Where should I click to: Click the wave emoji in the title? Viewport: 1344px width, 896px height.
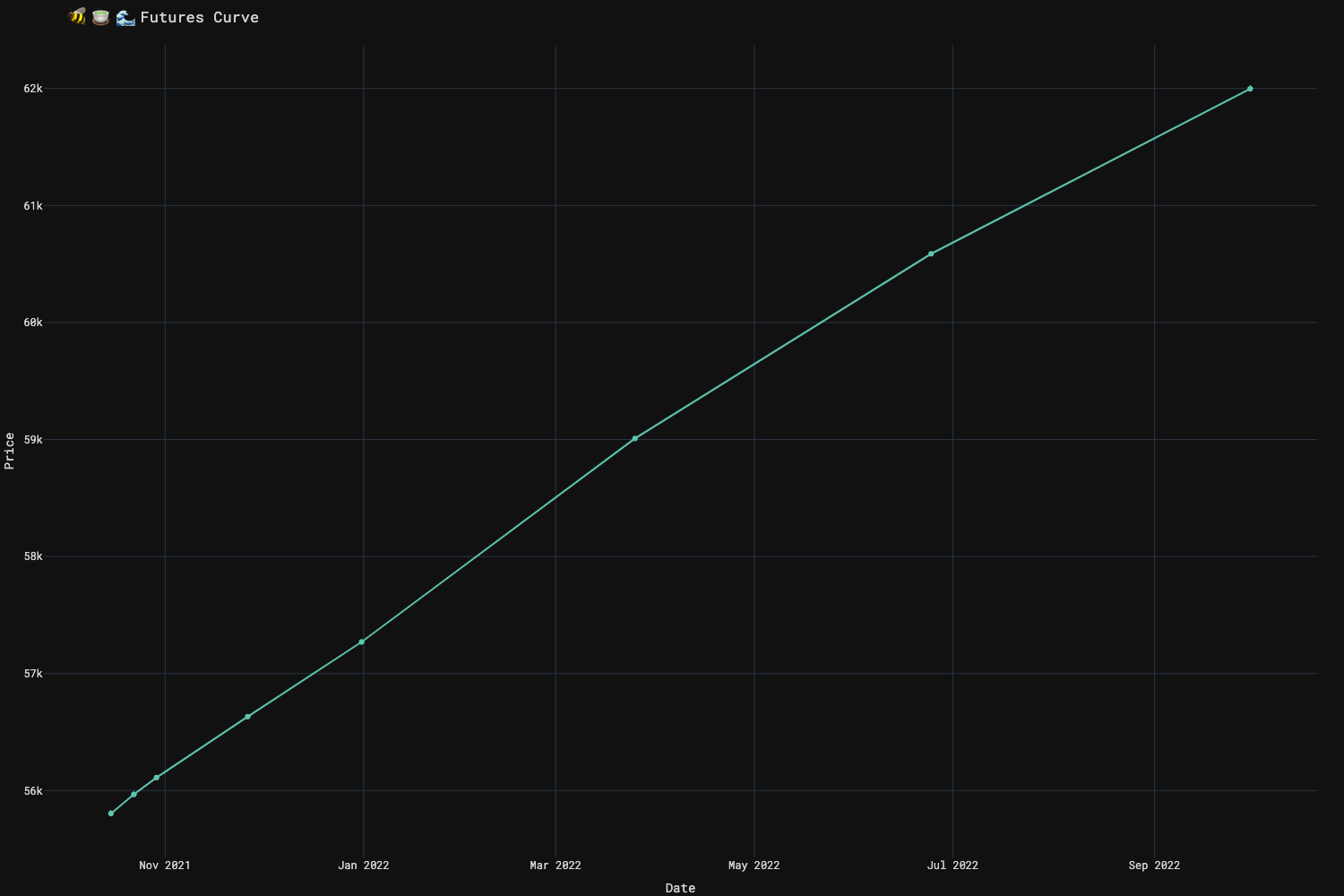point(125,17)
